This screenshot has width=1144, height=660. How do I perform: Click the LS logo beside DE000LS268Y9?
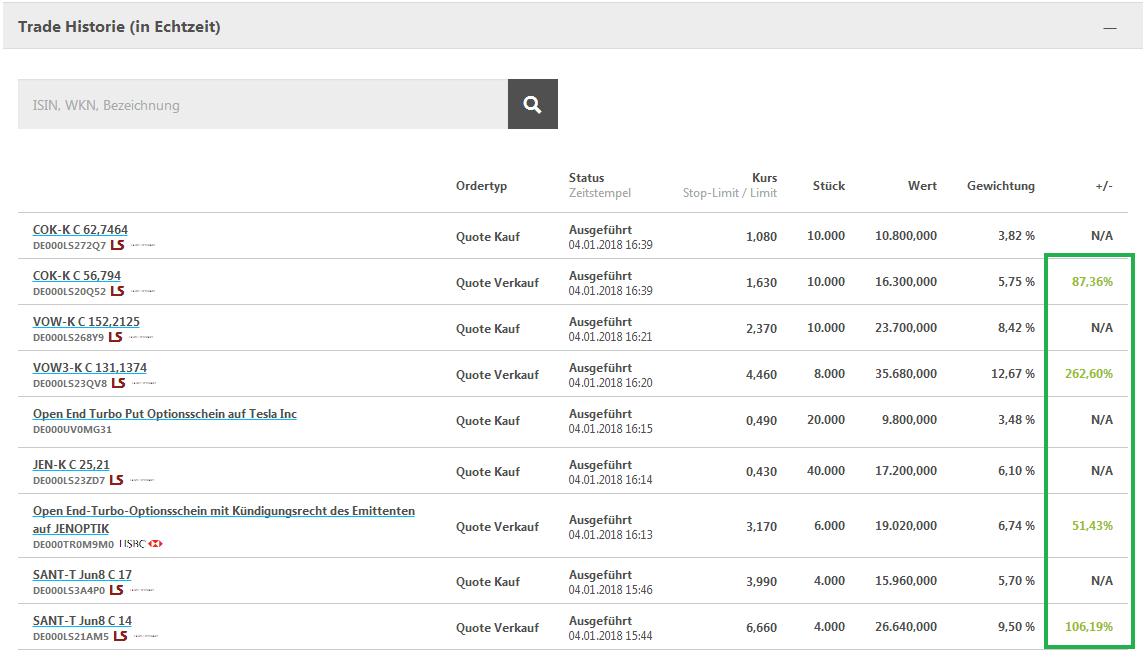(x=115, y=337)
